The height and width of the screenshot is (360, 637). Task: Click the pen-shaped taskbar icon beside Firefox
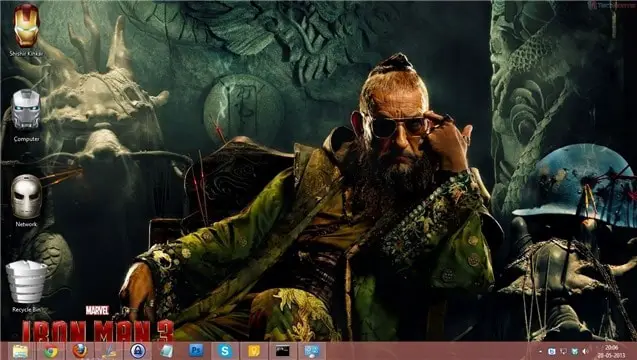click(x=109, y=351)
